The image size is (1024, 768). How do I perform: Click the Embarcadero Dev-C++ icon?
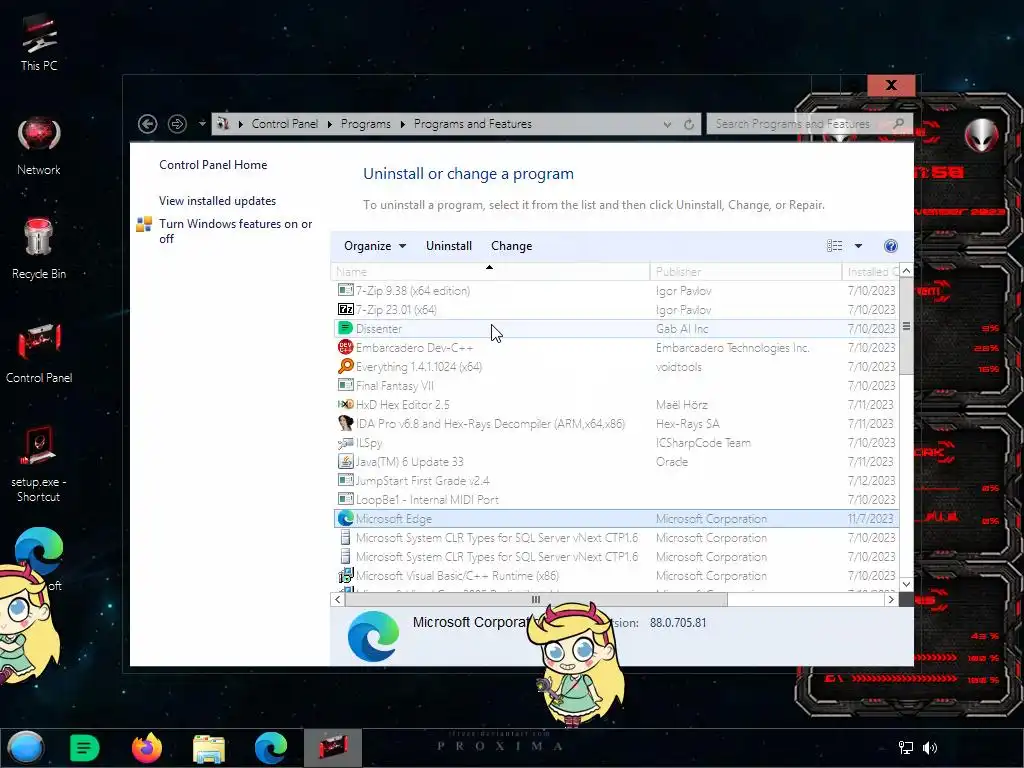click(x=345, y=347)
